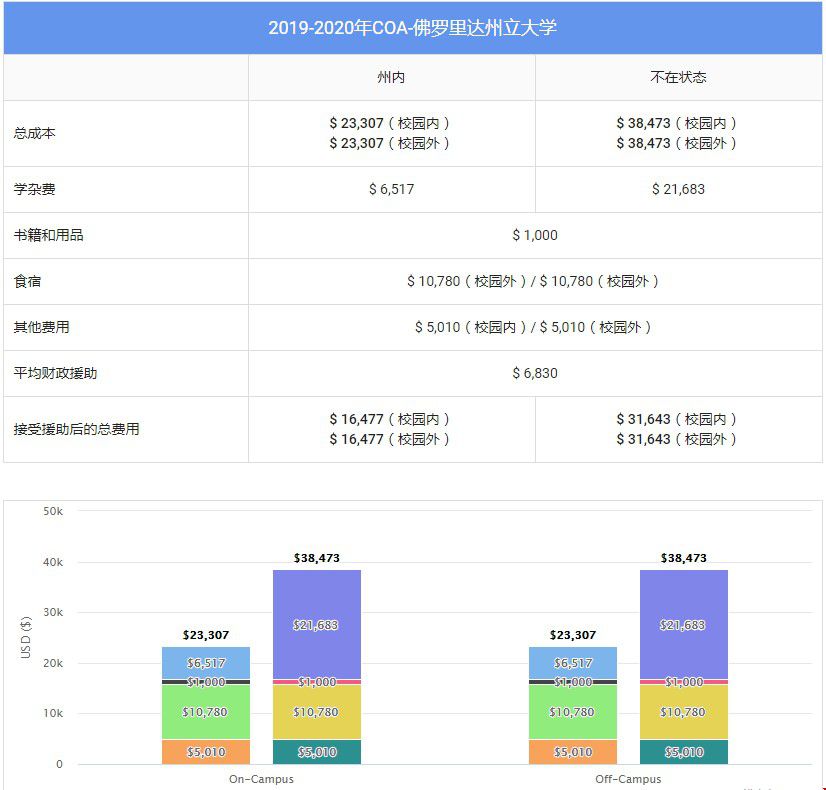This screenshot has width=826, height=790.
Task: Click On-Campus yellow $10,780 bar segment
Action: coord(317,712)
